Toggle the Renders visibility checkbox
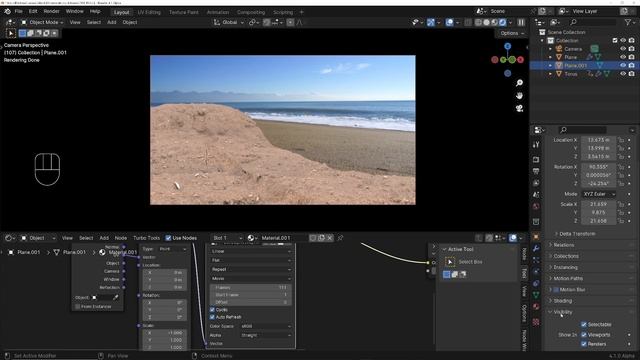Screen dimensions: 640x360 click(x=584, y=344)
